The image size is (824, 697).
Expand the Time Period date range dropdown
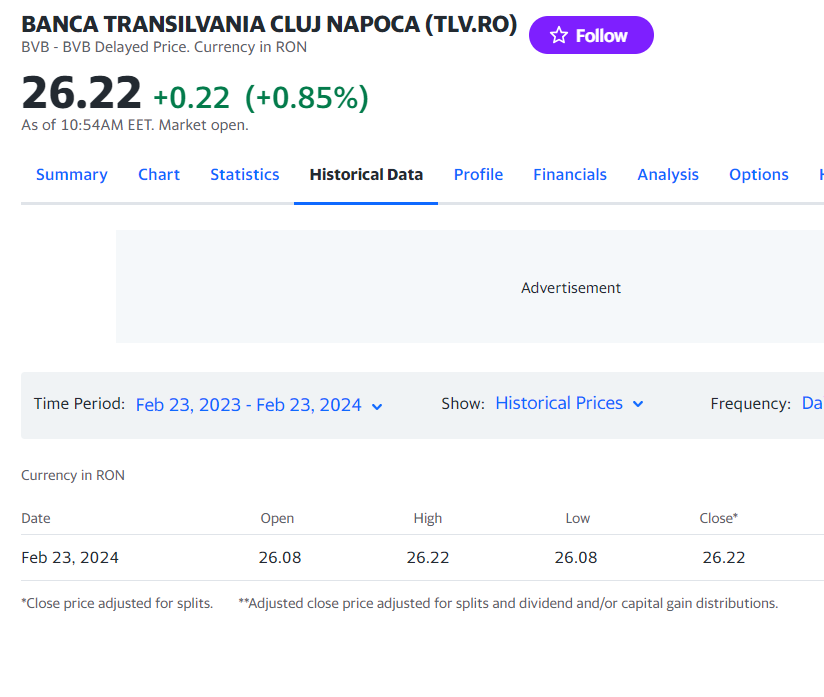[x=259, y=405]
